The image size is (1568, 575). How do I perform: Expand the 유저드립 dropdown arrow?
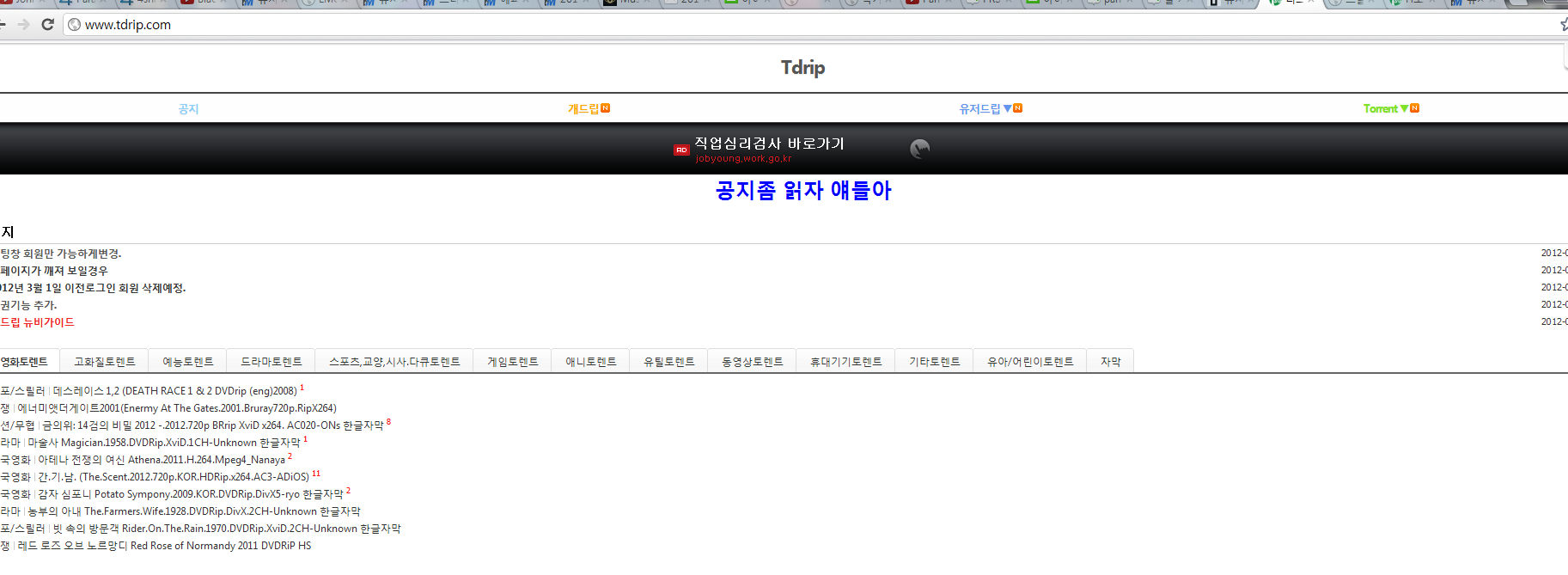tap(1008, 109)
